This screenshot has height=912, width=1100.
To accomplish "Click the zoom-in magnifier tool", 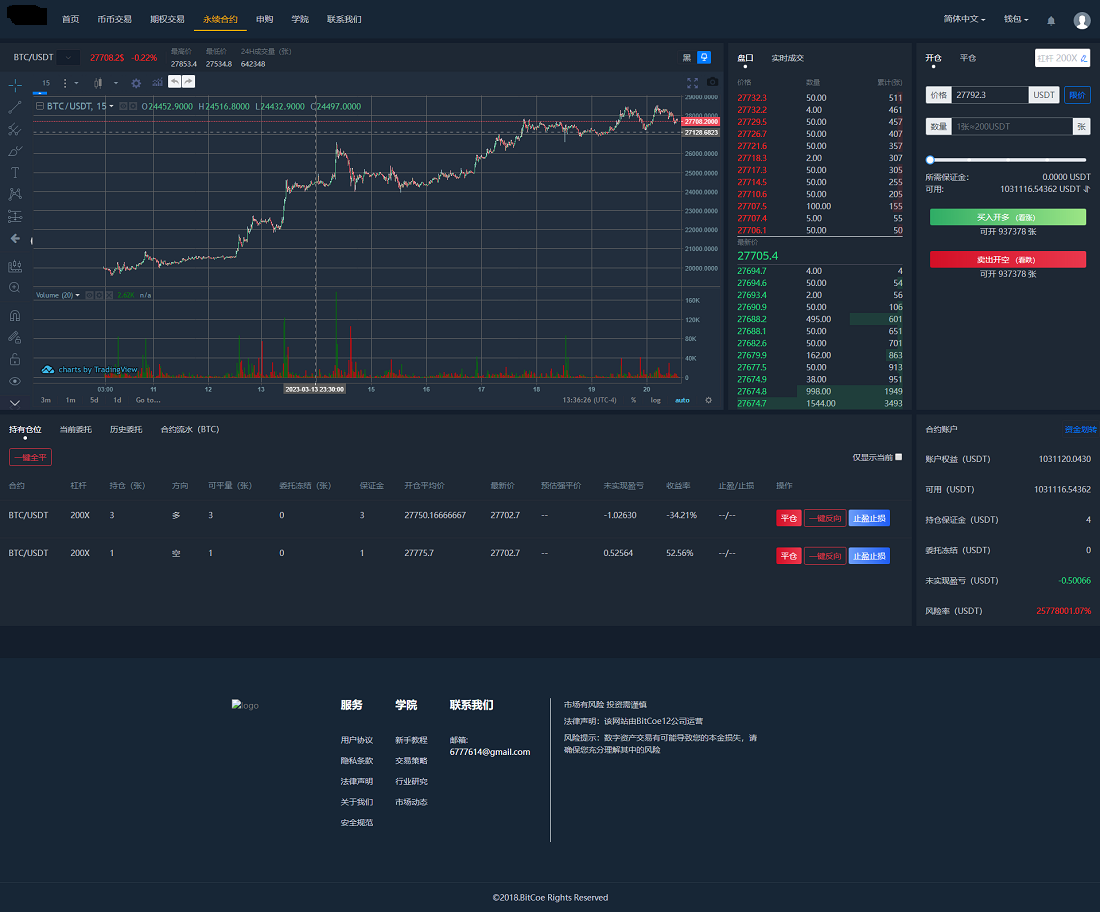I will coord(15,287).
